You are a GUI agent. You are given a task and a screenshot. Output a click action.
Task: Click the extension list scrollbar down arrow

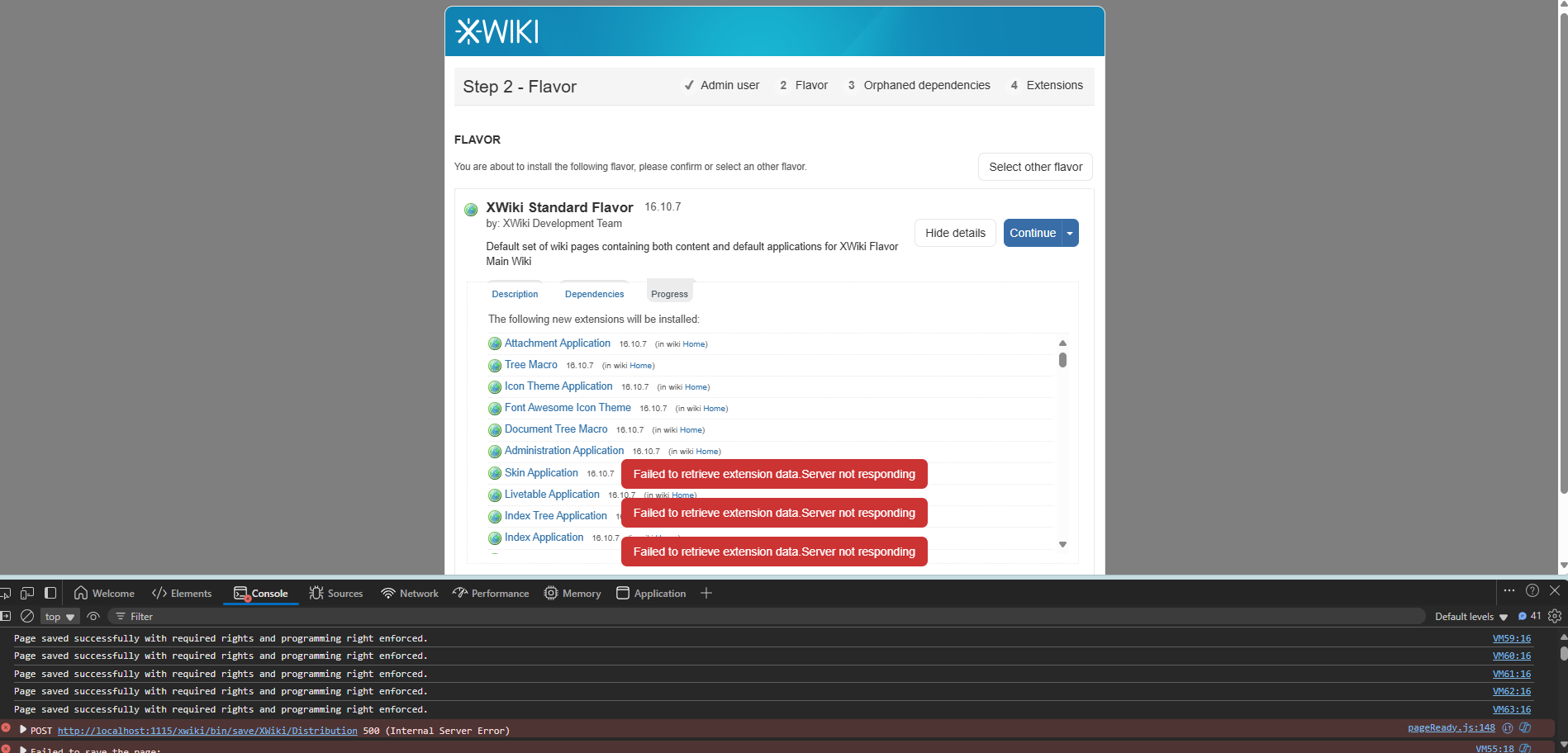[1062, 544]
